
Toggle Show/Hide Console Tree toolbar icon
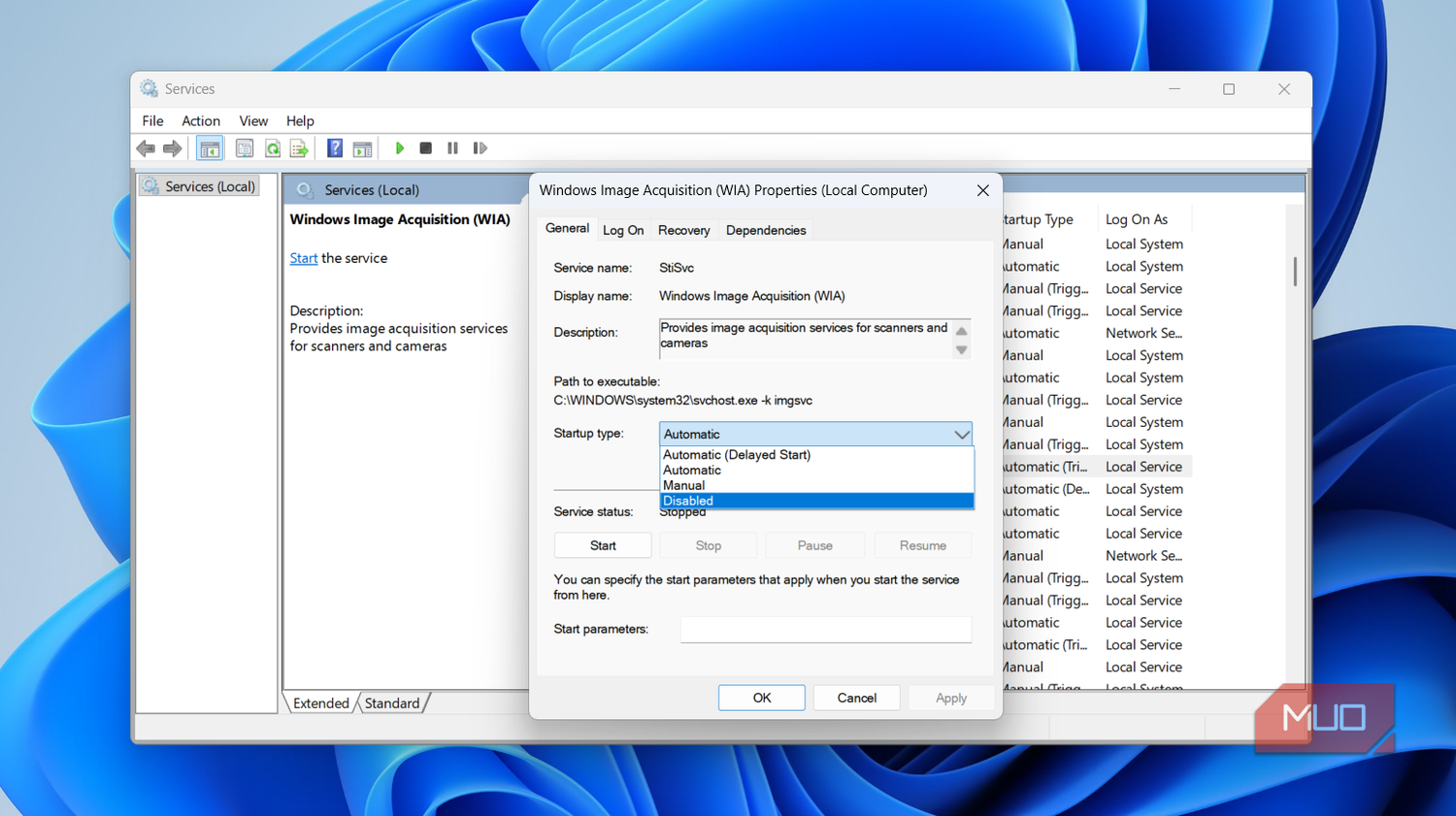[210, 148]
